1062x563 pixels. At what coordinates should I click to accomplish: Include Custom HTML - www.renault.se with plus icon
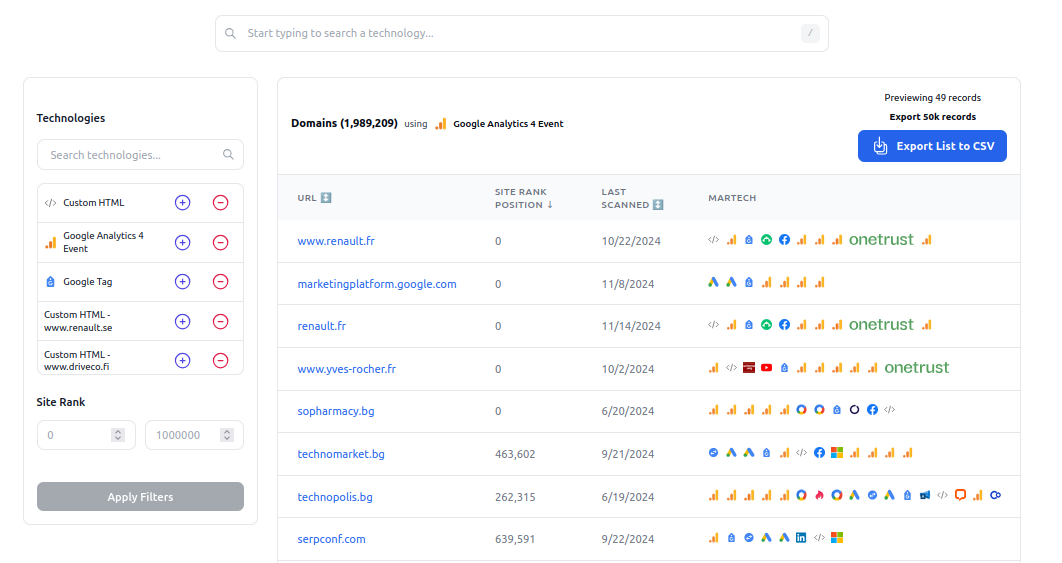[182, 322]
